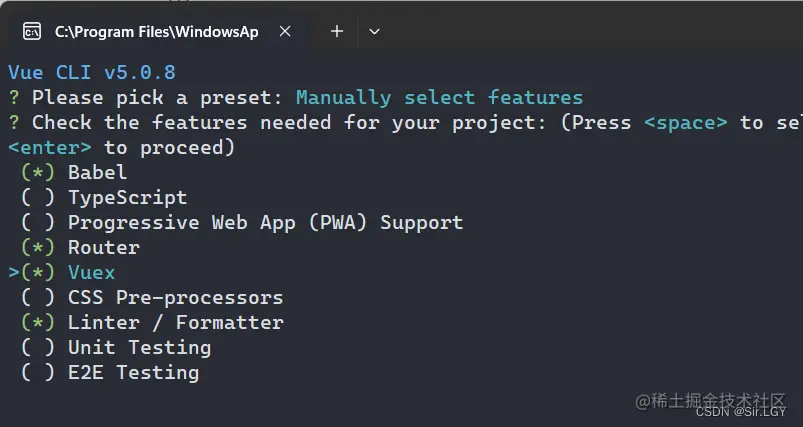Close the C:\Program Files\WindowsAp tab
The width and height of the screenshot is (803, 427).
pos(285,32)
